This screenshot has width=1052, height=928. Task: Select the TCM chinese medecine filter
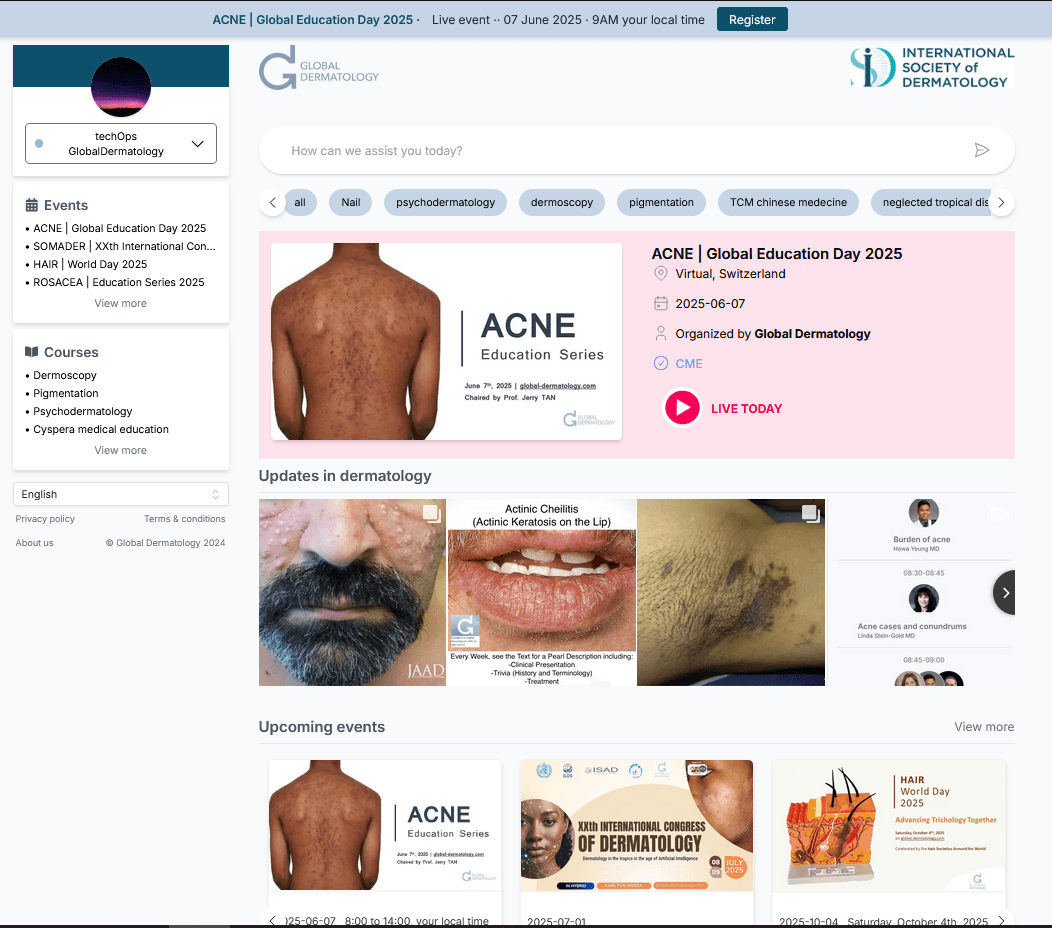click(788, 203)
